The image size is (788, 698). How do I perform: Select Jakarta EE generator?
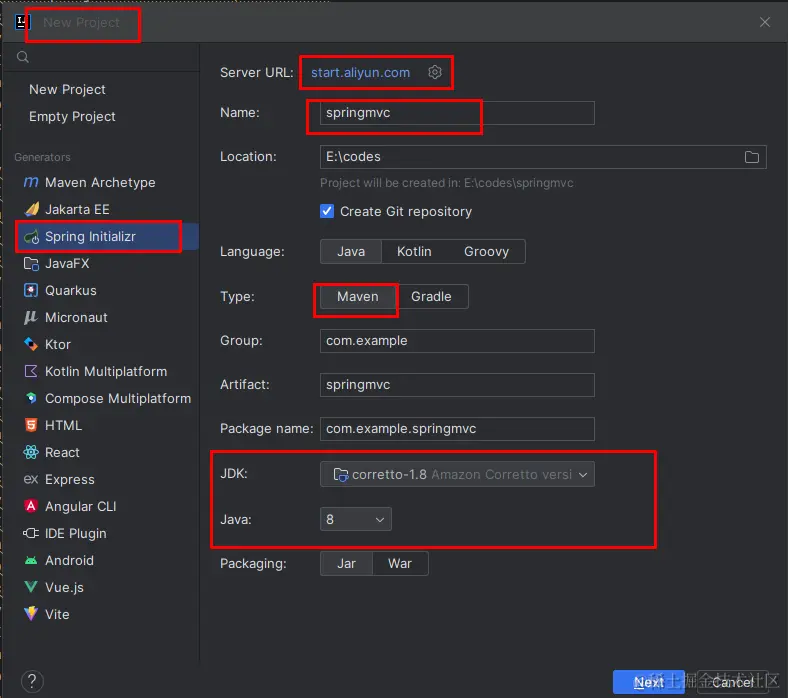pos(77,209)
